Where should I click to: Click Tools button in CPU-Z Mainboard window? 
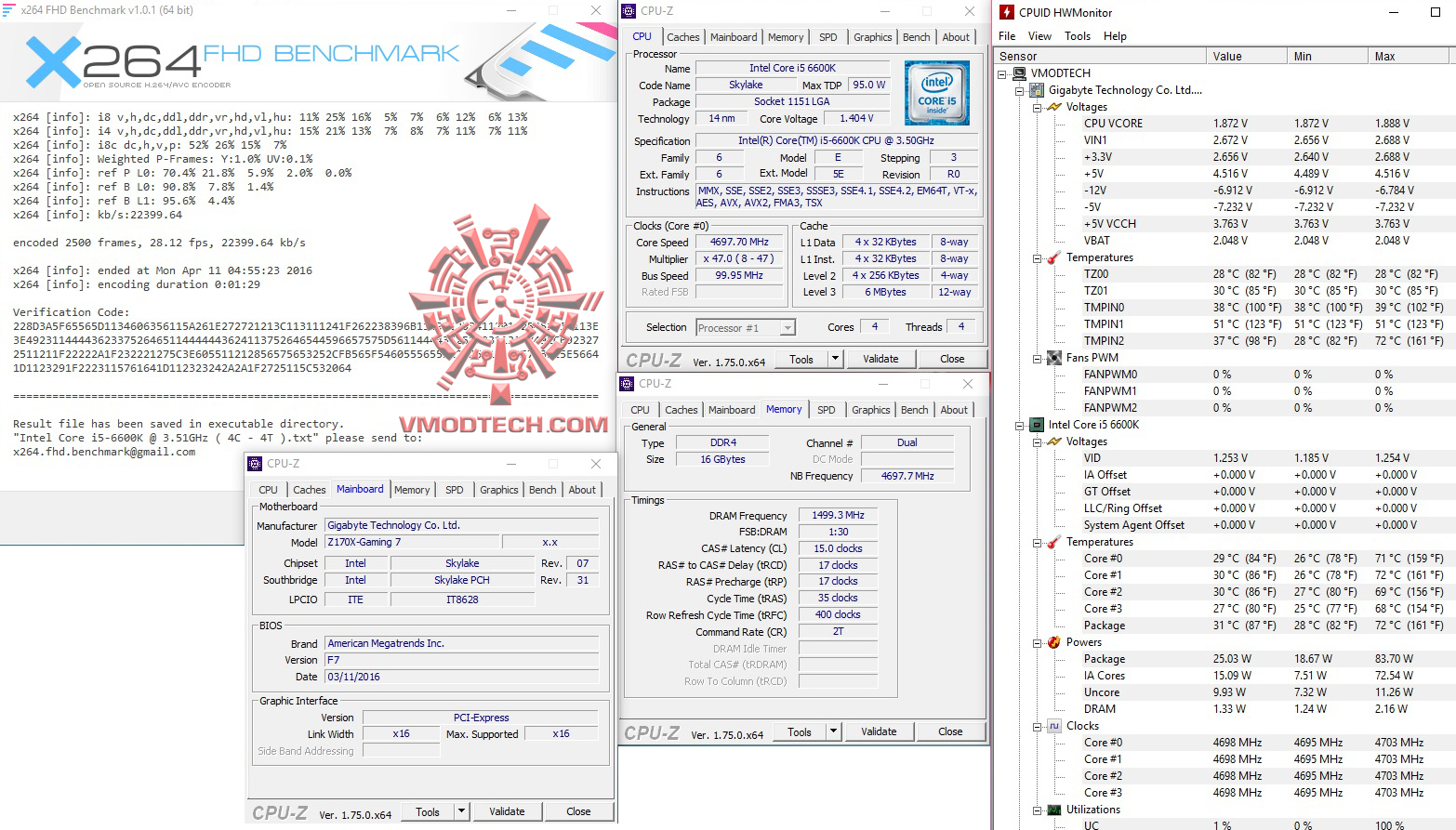click(428, 811)
